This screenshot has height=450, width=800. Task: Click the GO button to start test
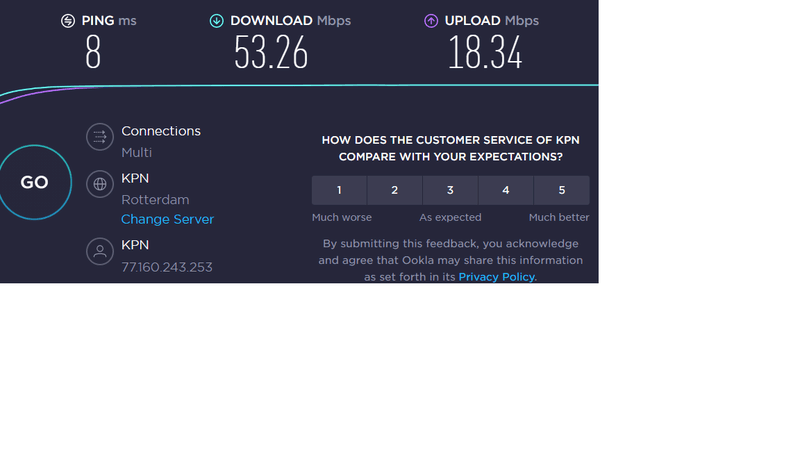click(35, 182)
